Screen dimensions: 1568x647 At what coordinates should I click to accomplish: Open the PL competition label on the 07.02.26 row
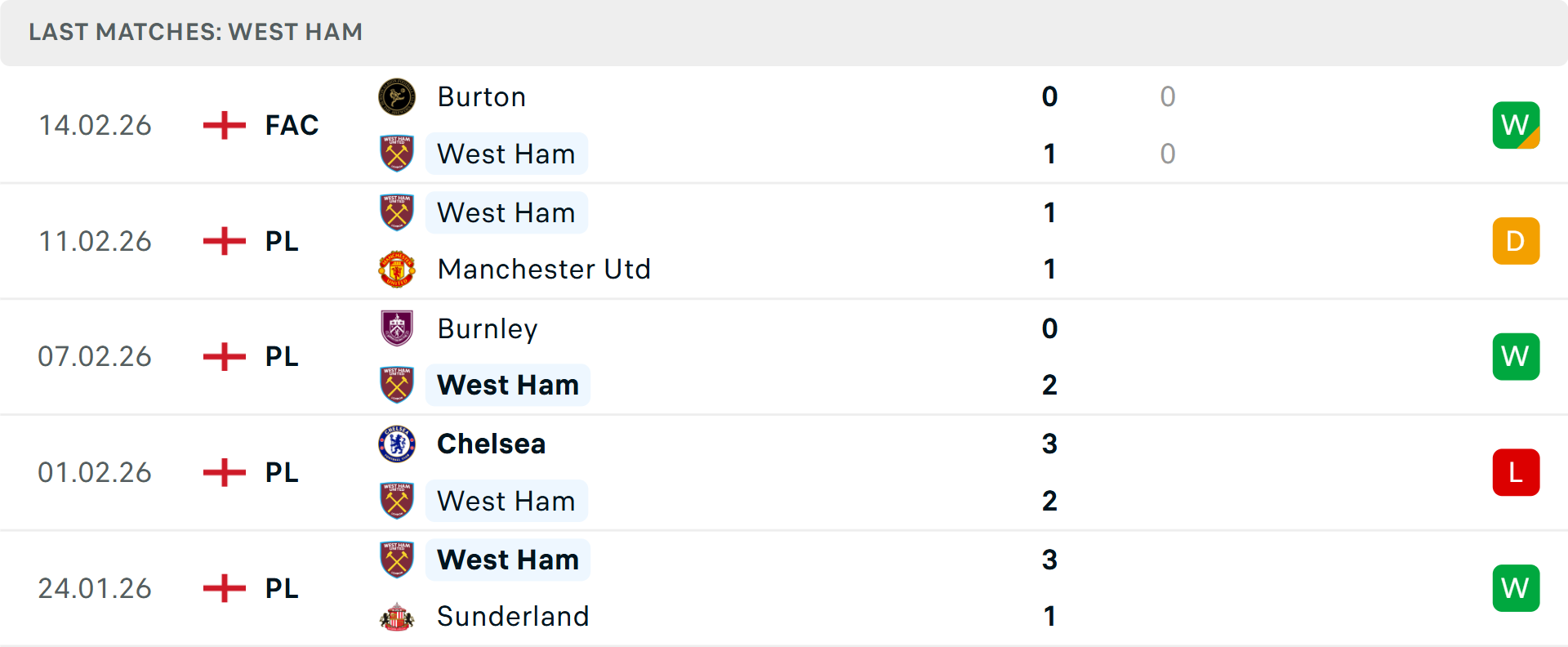coord(282,356)
